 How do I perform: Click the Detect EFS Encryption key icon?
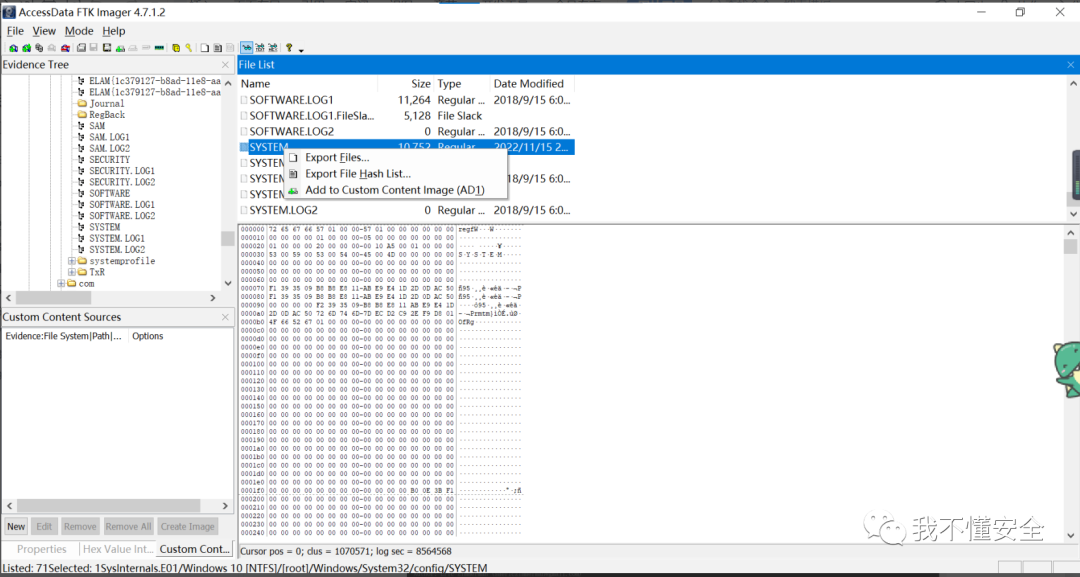(189, 48)
